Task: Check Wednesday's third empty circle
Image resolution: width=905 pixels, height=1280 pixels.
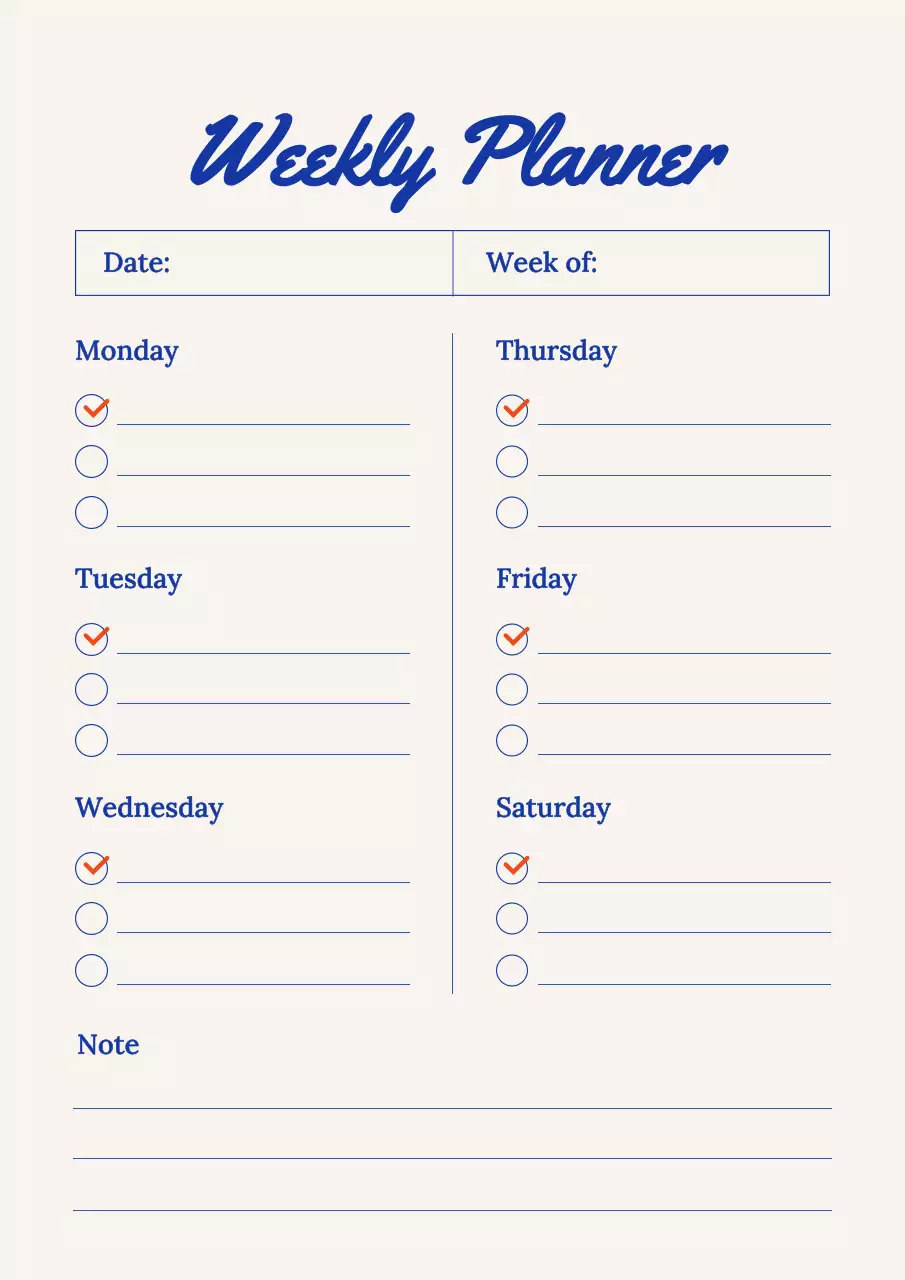Action: pos(91,970)
